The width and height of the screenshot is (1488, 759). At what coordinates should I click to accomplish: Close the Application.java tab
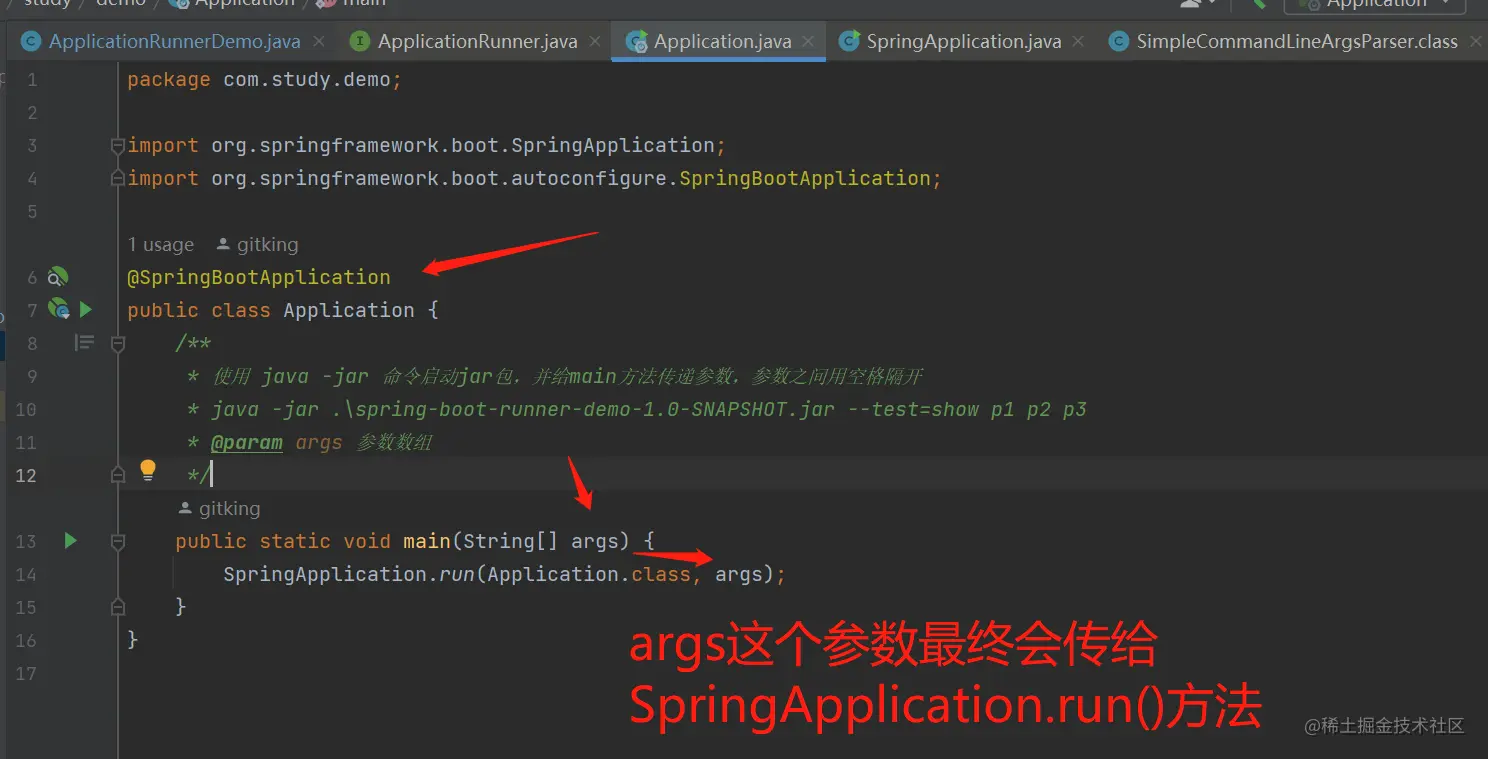tap(809, 42)
